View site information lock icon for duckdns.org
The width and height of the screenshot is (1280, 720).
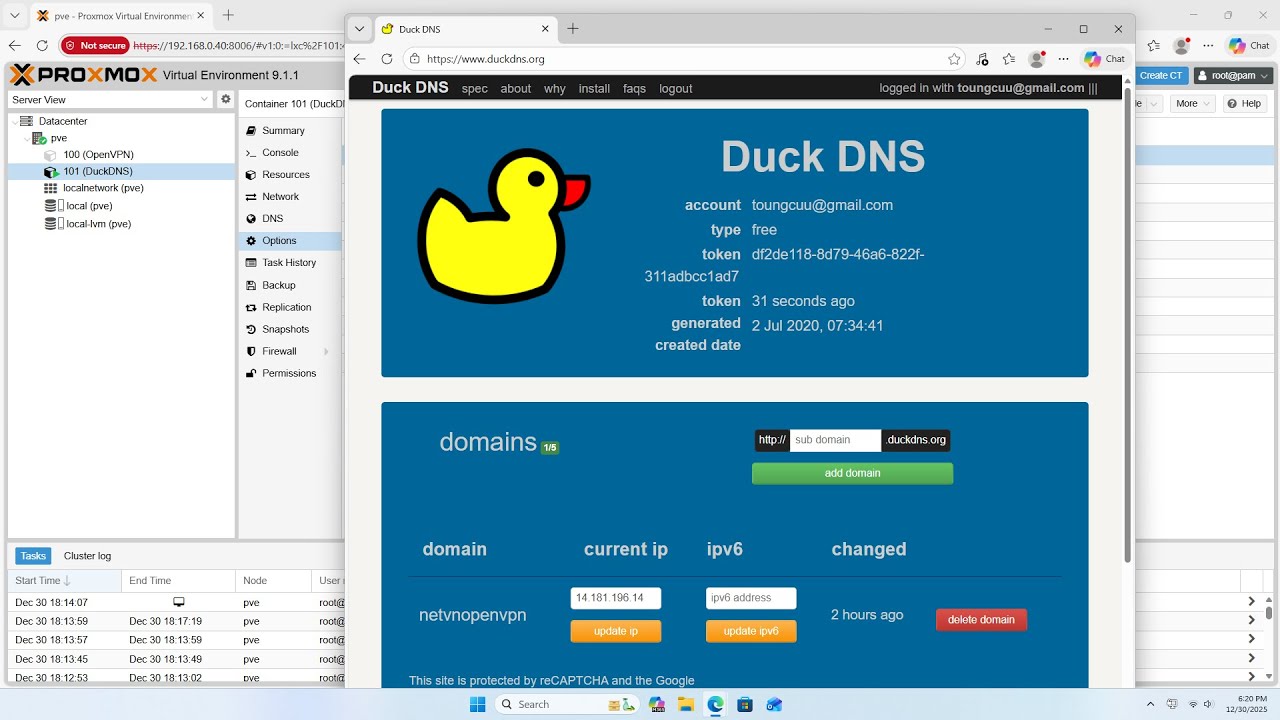pos(415,59)
